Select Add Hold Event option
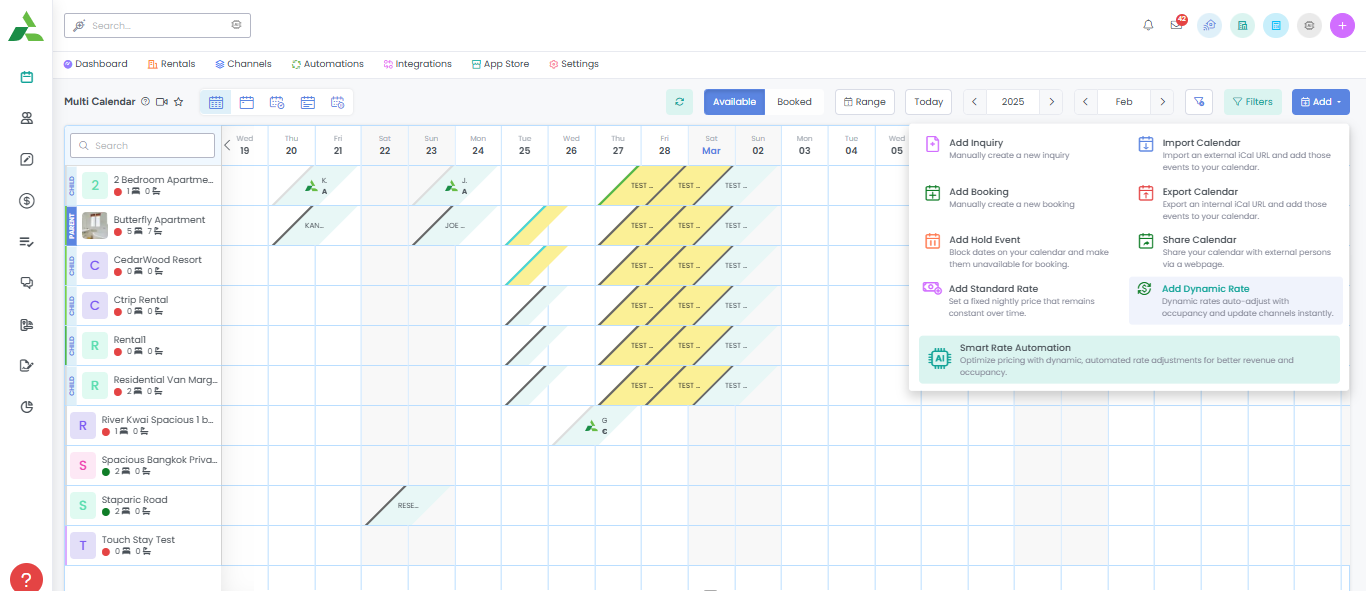Screen dimensions: 1366x591 pyautogui.click(x=1019, y=252)
